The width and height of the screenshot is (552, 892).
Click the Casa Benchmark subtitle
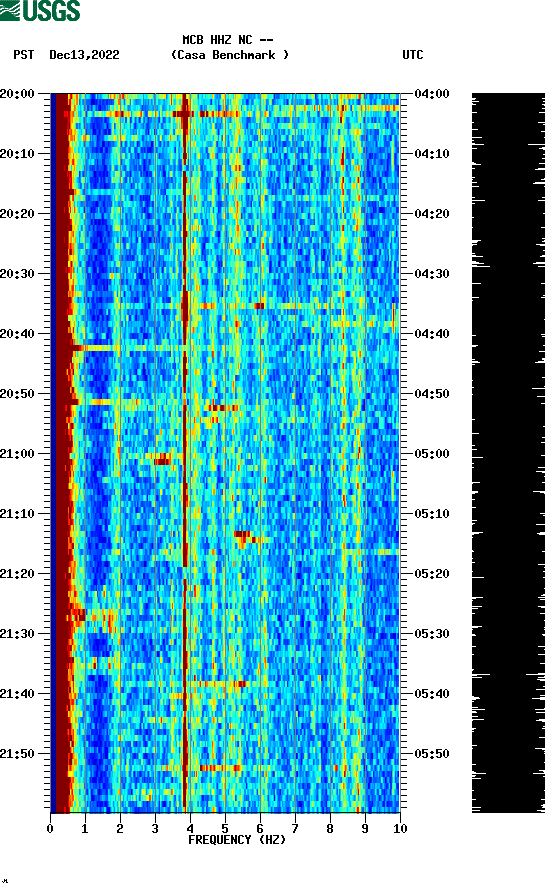click(x=230, y=55)
